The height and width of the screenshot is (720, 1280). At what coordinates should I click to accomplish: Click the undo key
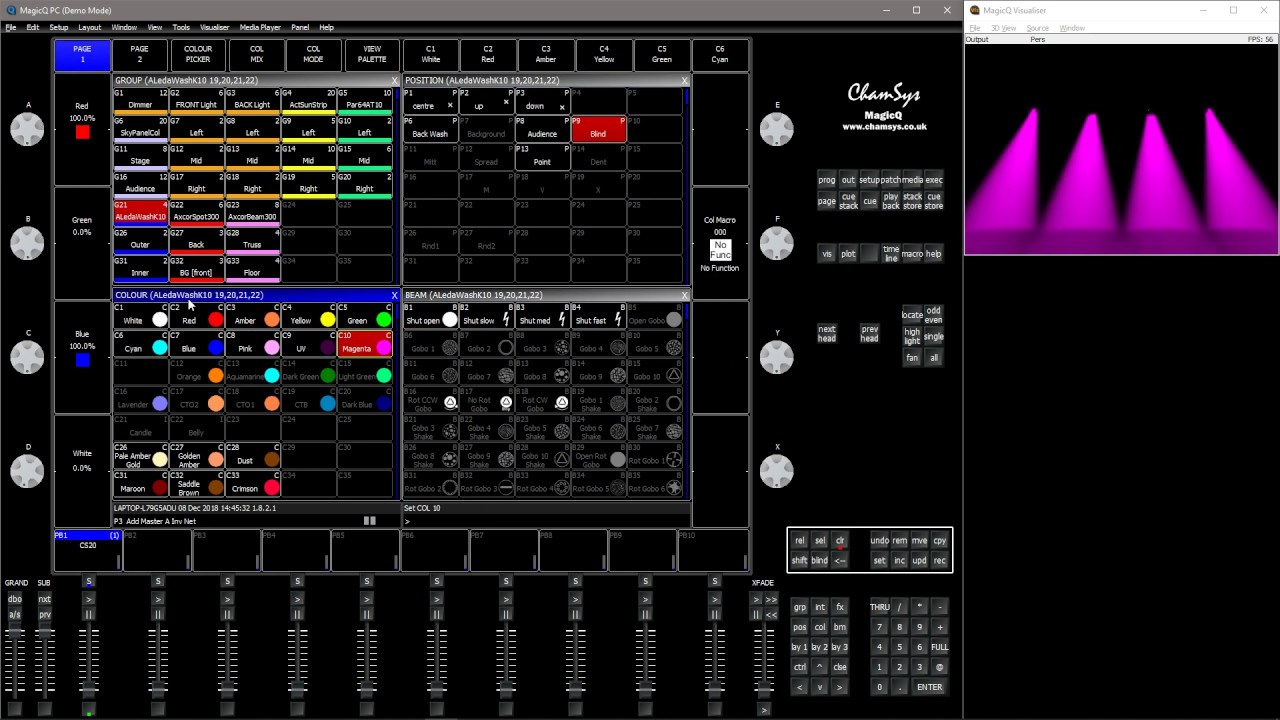click(879, 541)
